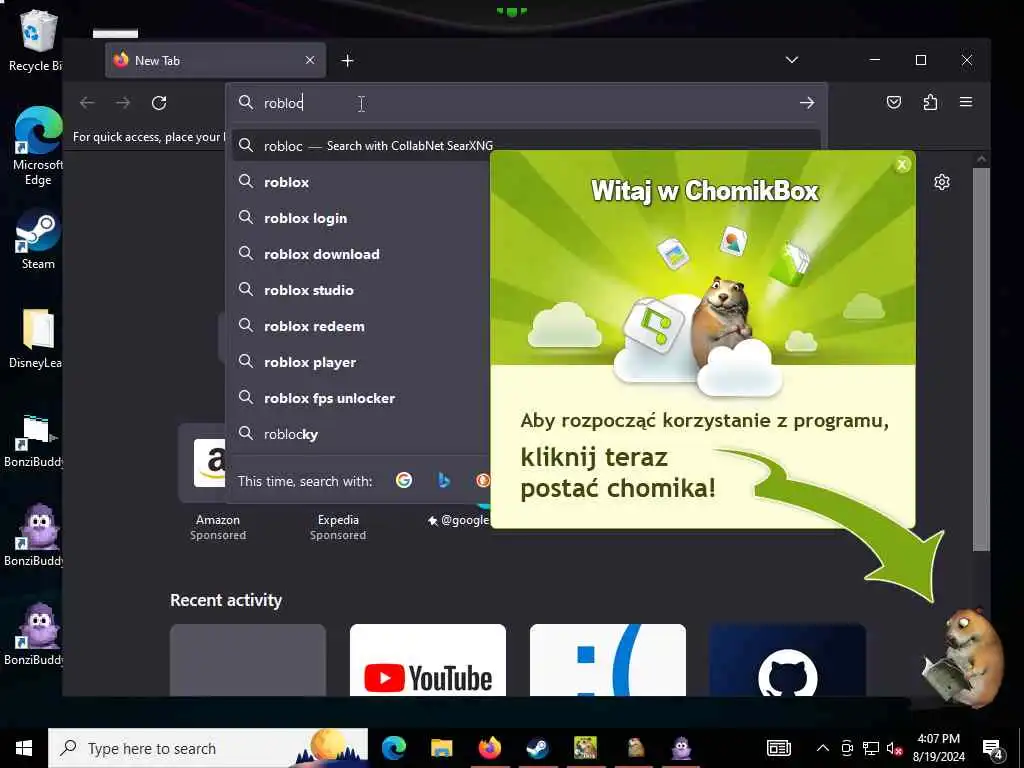Click the ChomikBox hamster character
This screenshot has height=768, width=1024.
(x=965, y=657)
